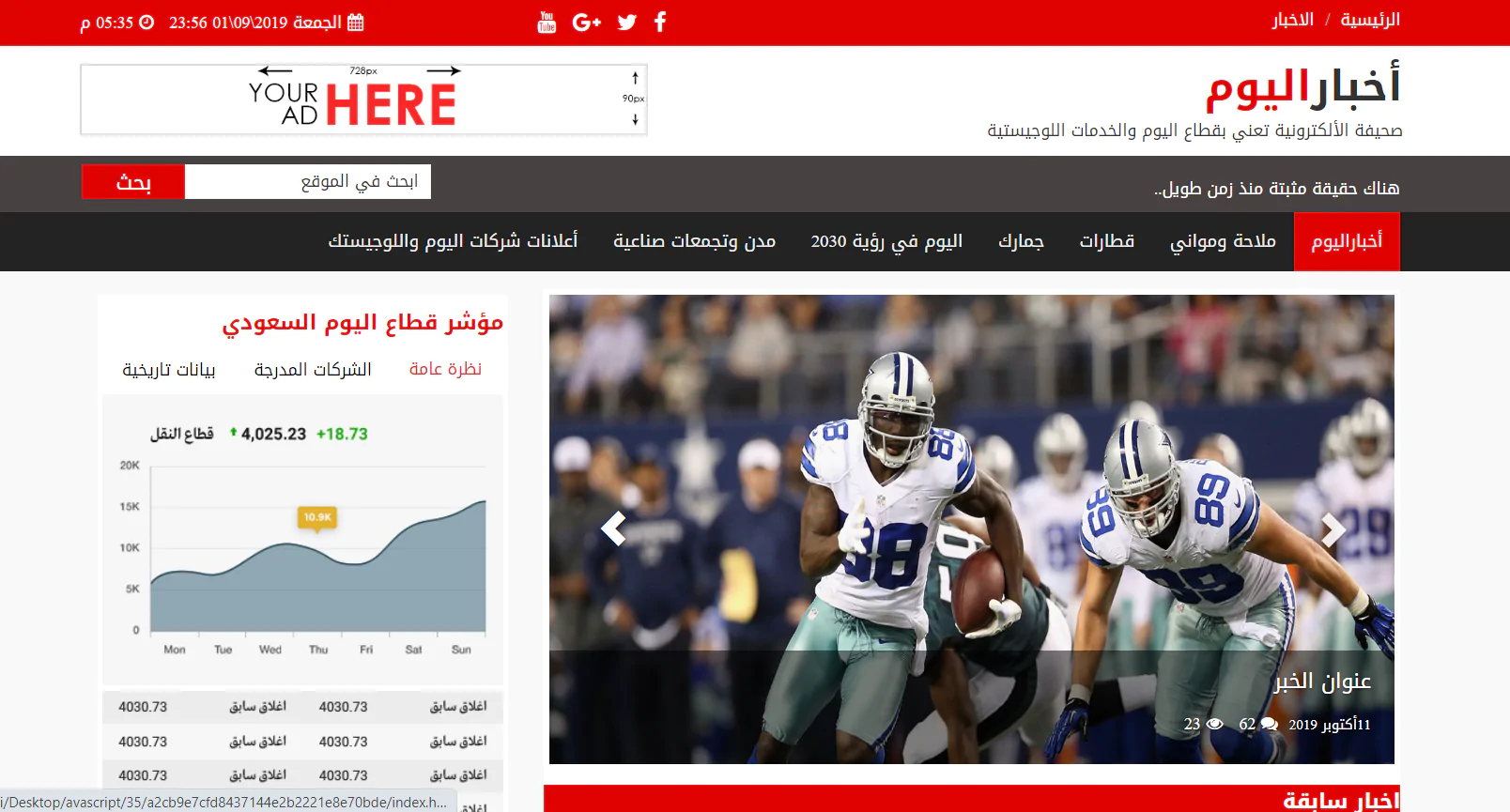
Task: Open the YouTube social icon
Action: click(547, 23)
